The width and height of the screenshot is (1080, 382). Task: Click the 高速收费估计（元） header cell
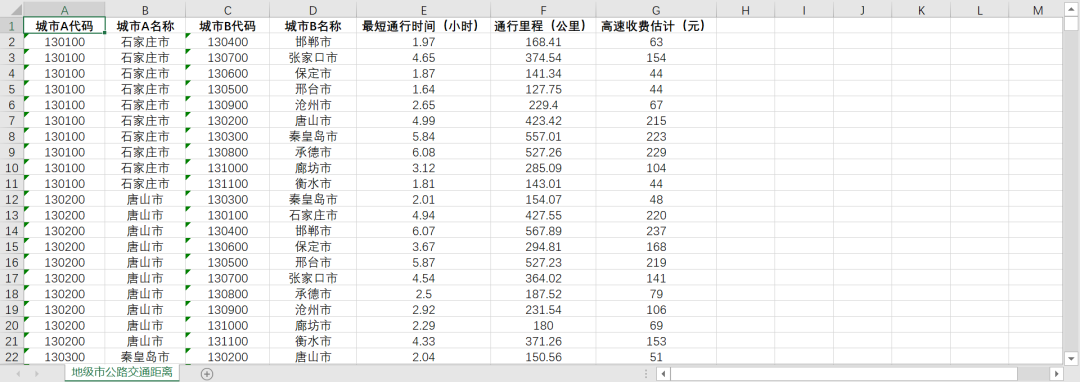656,26
